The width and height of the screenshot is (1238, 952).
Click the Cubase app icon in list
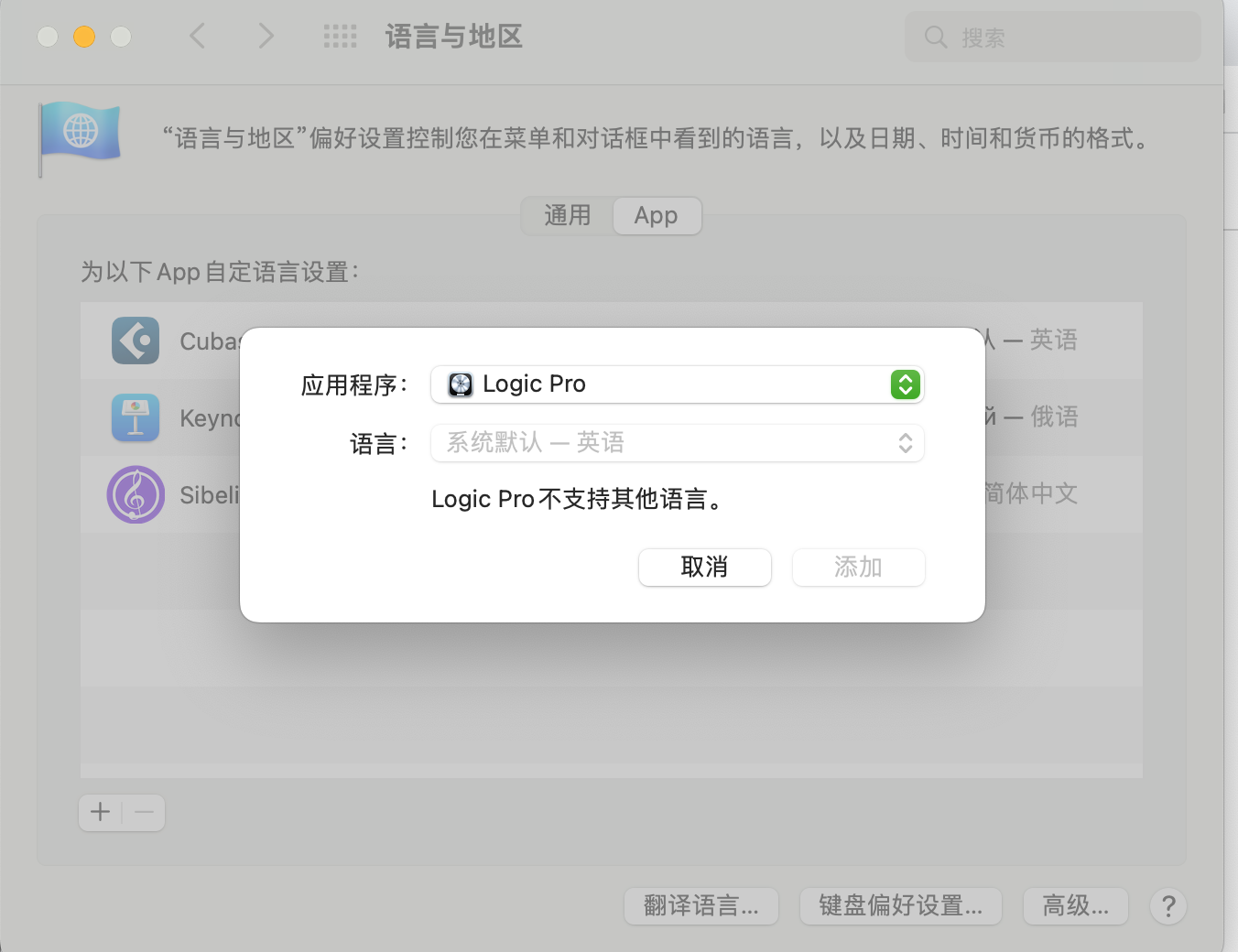click(x=136, y=341)
